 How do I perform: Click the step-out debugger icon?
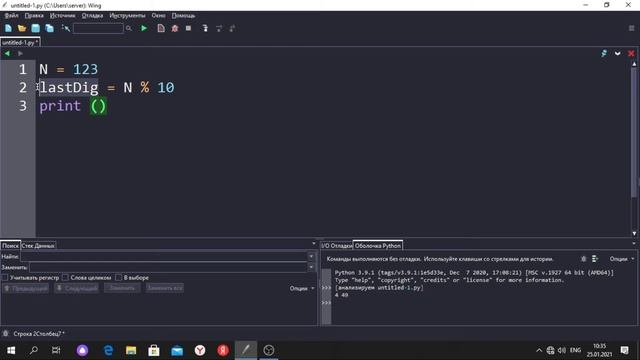click(232, 28)
